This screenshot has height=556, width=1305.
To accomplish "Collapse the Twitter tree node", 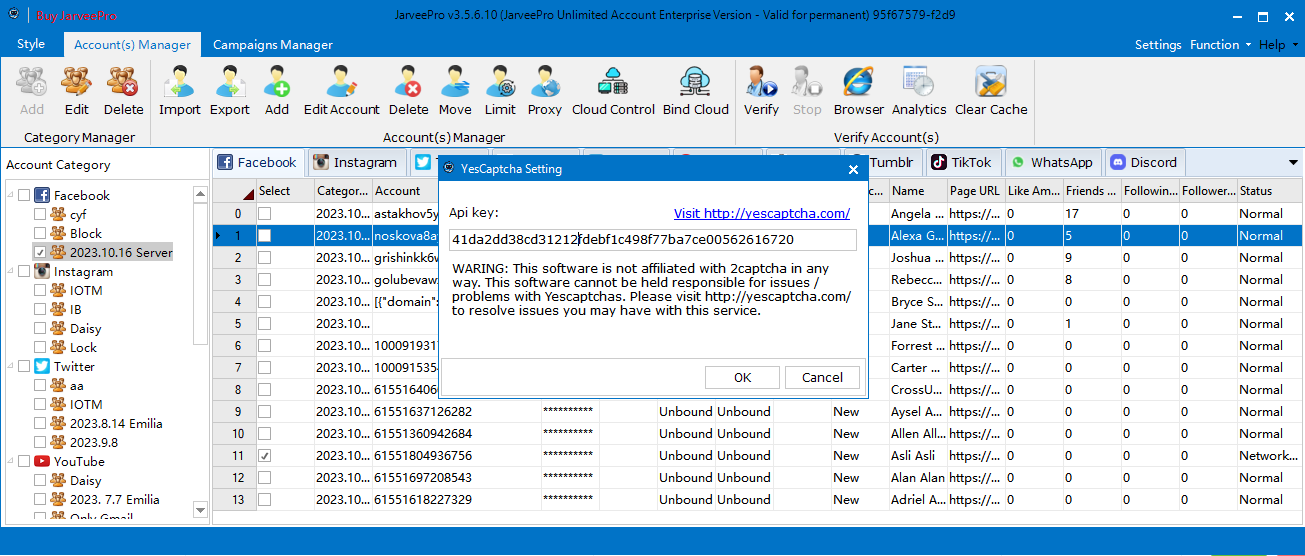I will (x=9, y=366).
